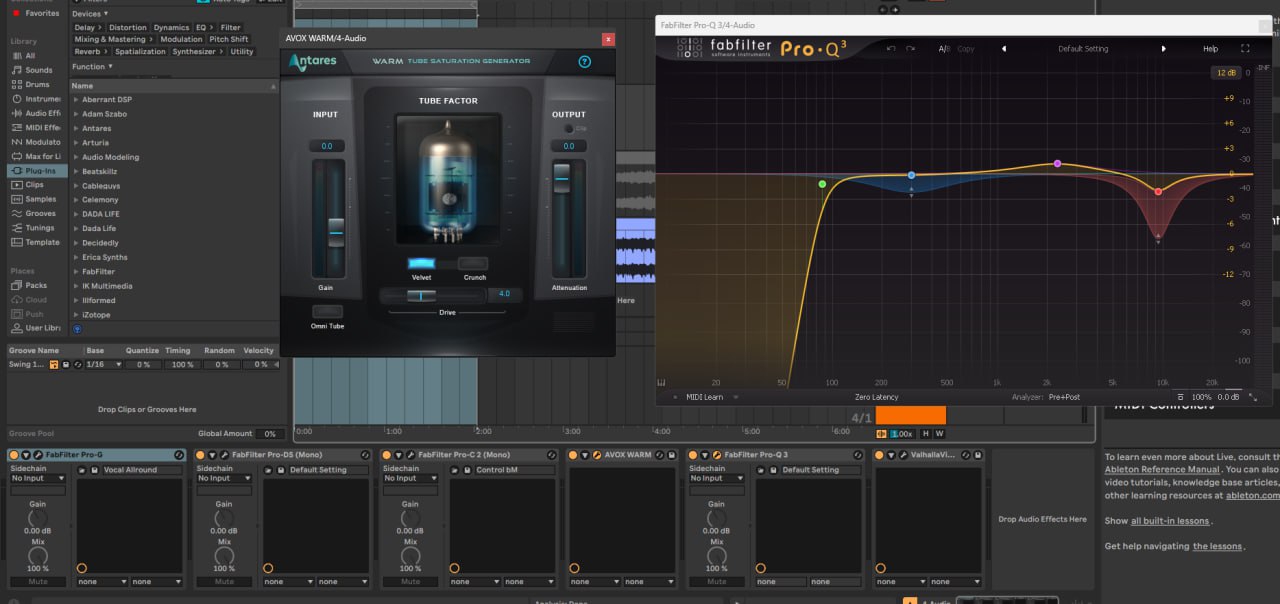Select the Utility filter tag
Viewport: 1280px width, 604px height.
[x=242, y=52]
